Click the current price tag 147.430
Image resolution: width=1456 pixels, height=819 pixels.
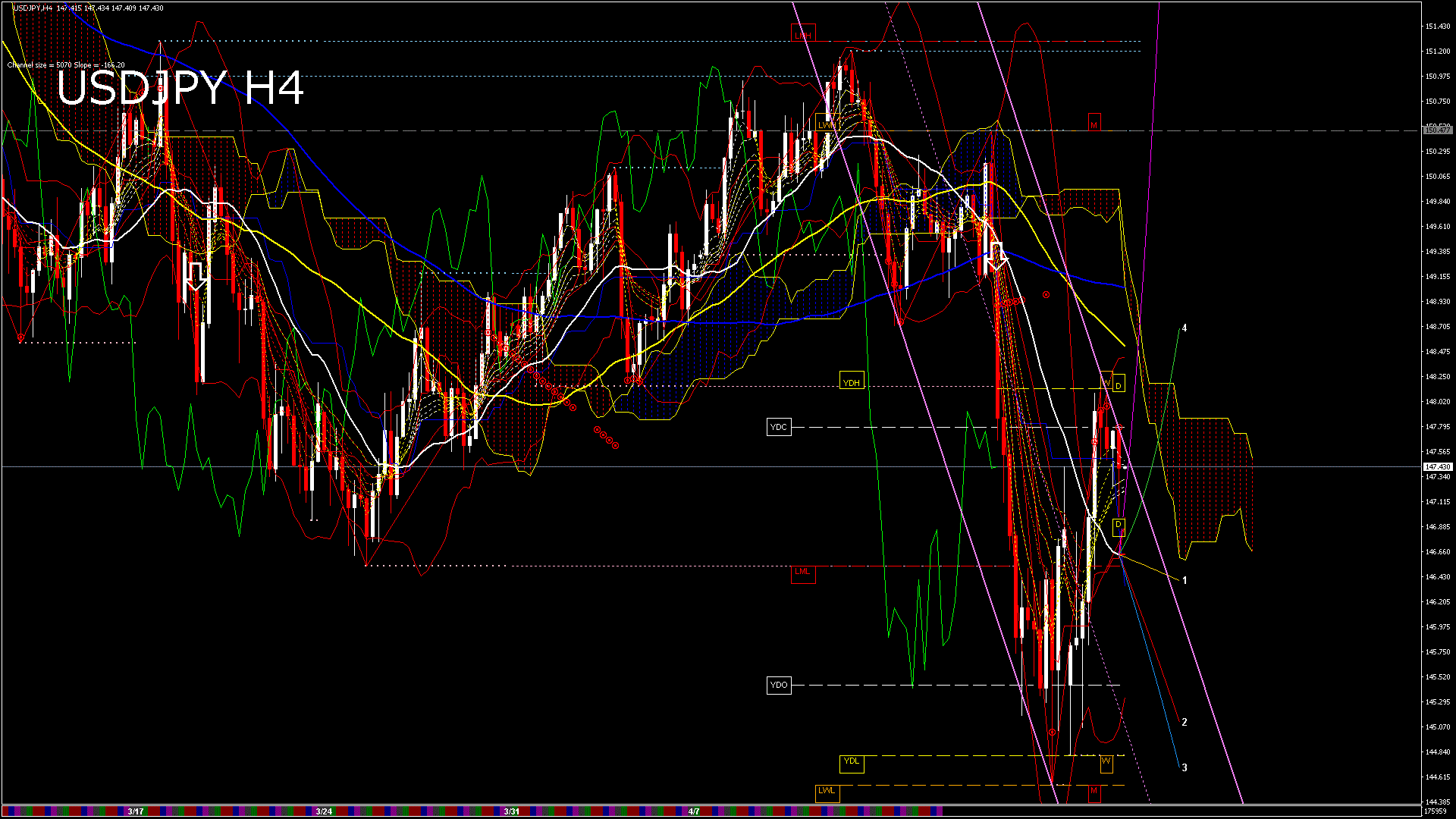[1437, 467]
